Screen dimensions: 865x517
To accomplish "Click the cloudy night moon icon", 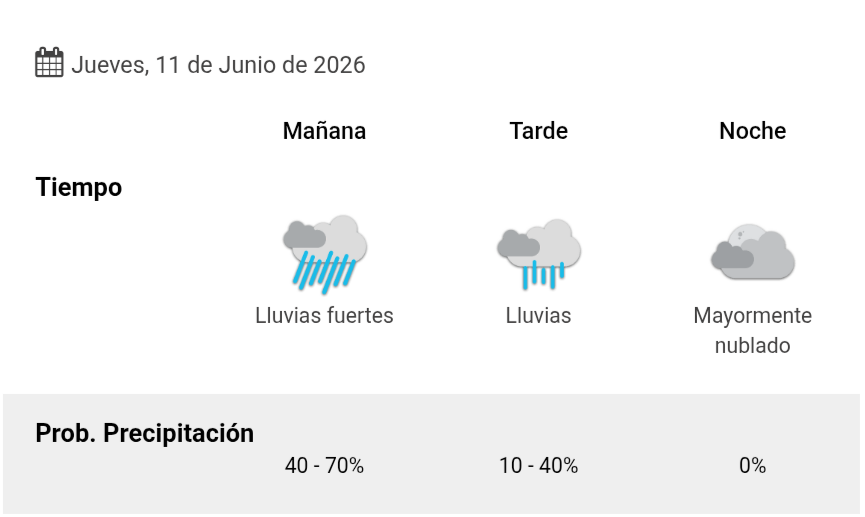I will pyautogui.click(x=753, y=252).
